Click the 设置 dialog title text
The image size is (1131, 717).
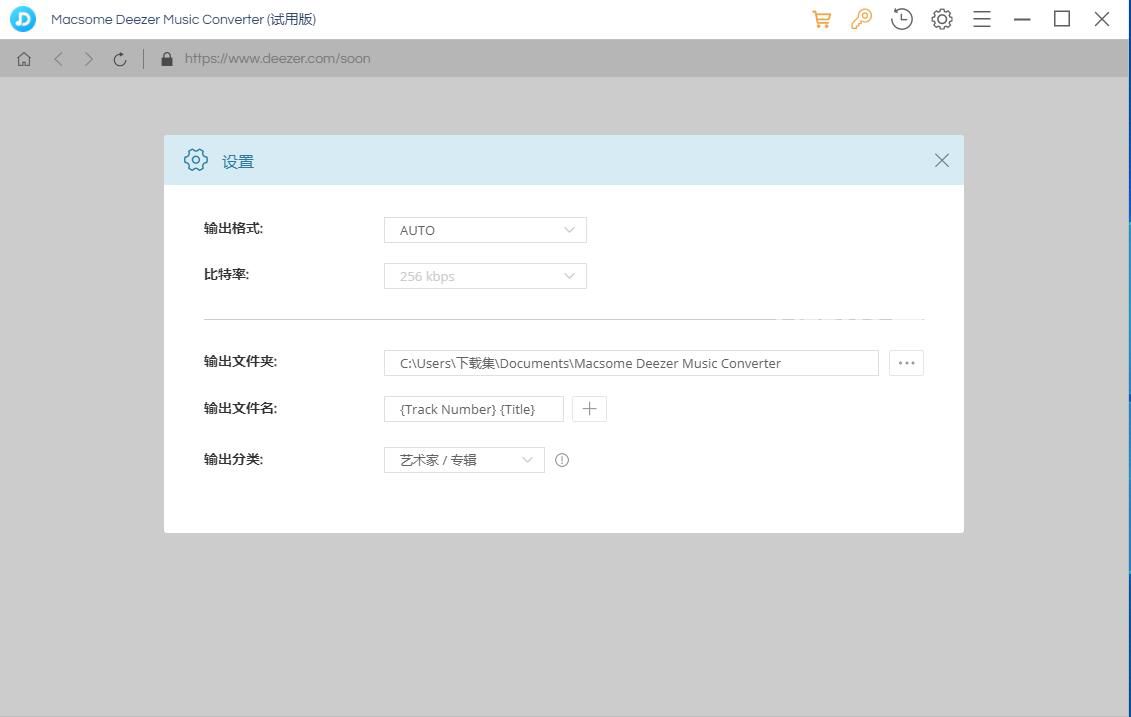(238, 162)
